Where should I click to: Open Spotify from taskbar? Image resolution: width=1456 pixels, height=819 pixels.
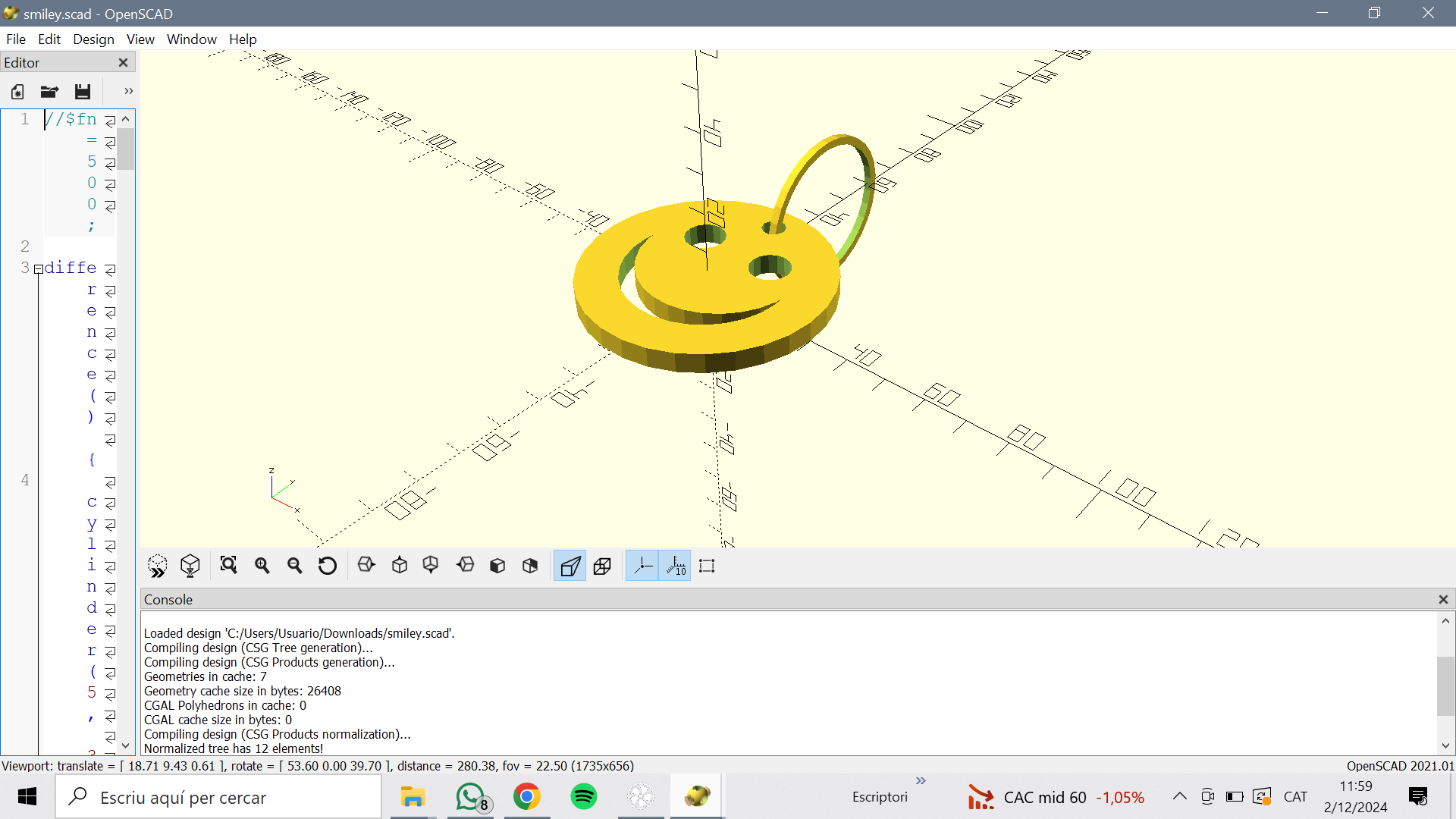pos(584,797)
